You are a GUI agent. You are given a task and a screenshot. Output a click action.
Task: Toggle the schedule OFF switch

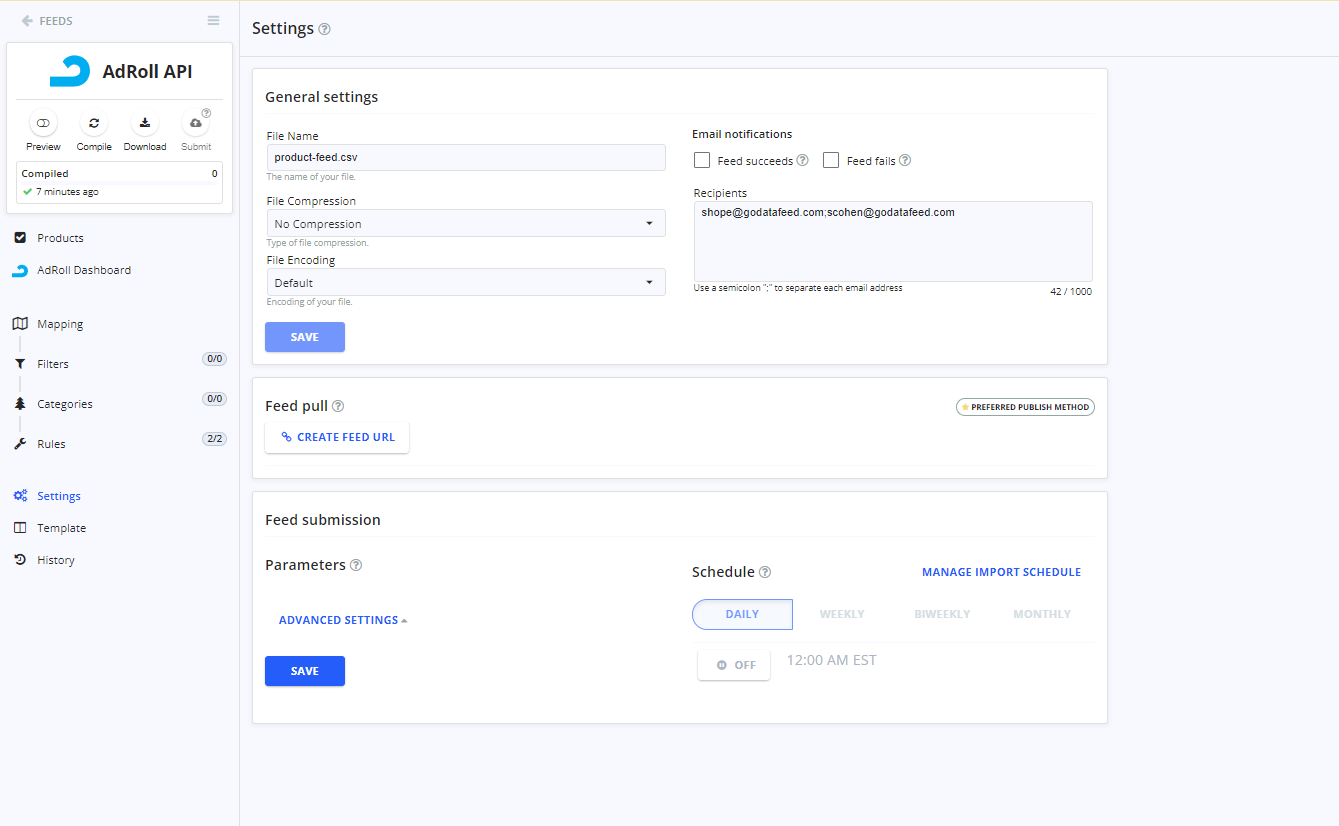[734, 665]
